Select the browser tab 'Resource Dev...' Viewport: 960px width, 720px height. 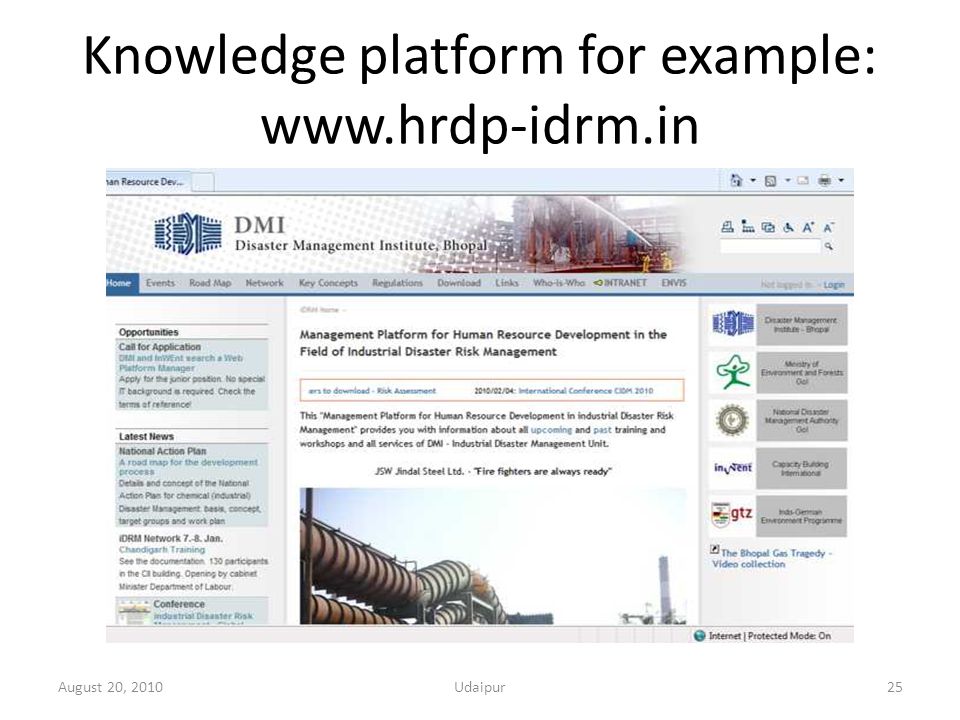[x=148, y=182]
